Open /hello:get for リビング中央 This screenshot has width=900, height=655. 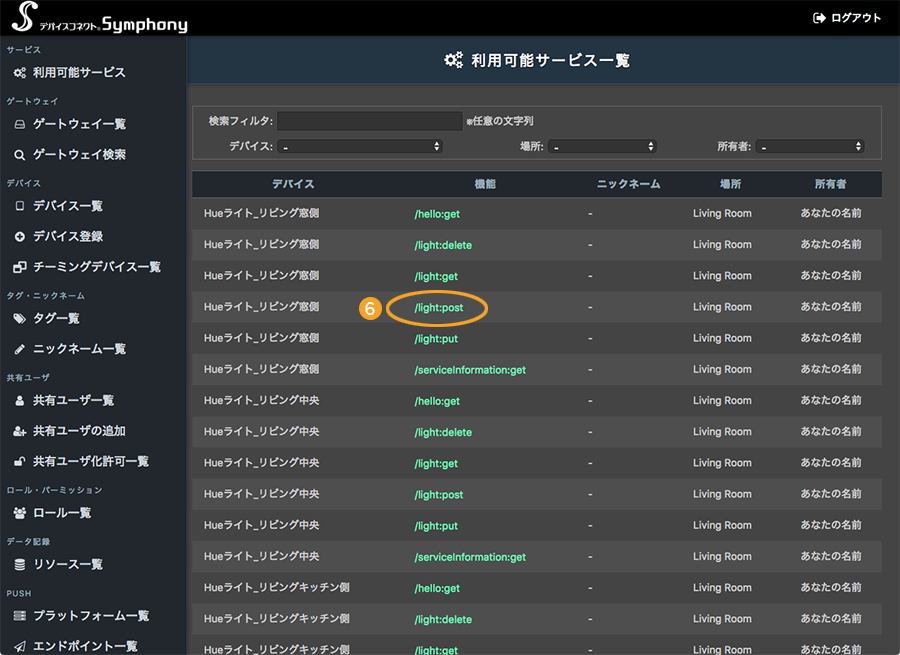pos(437,401)
